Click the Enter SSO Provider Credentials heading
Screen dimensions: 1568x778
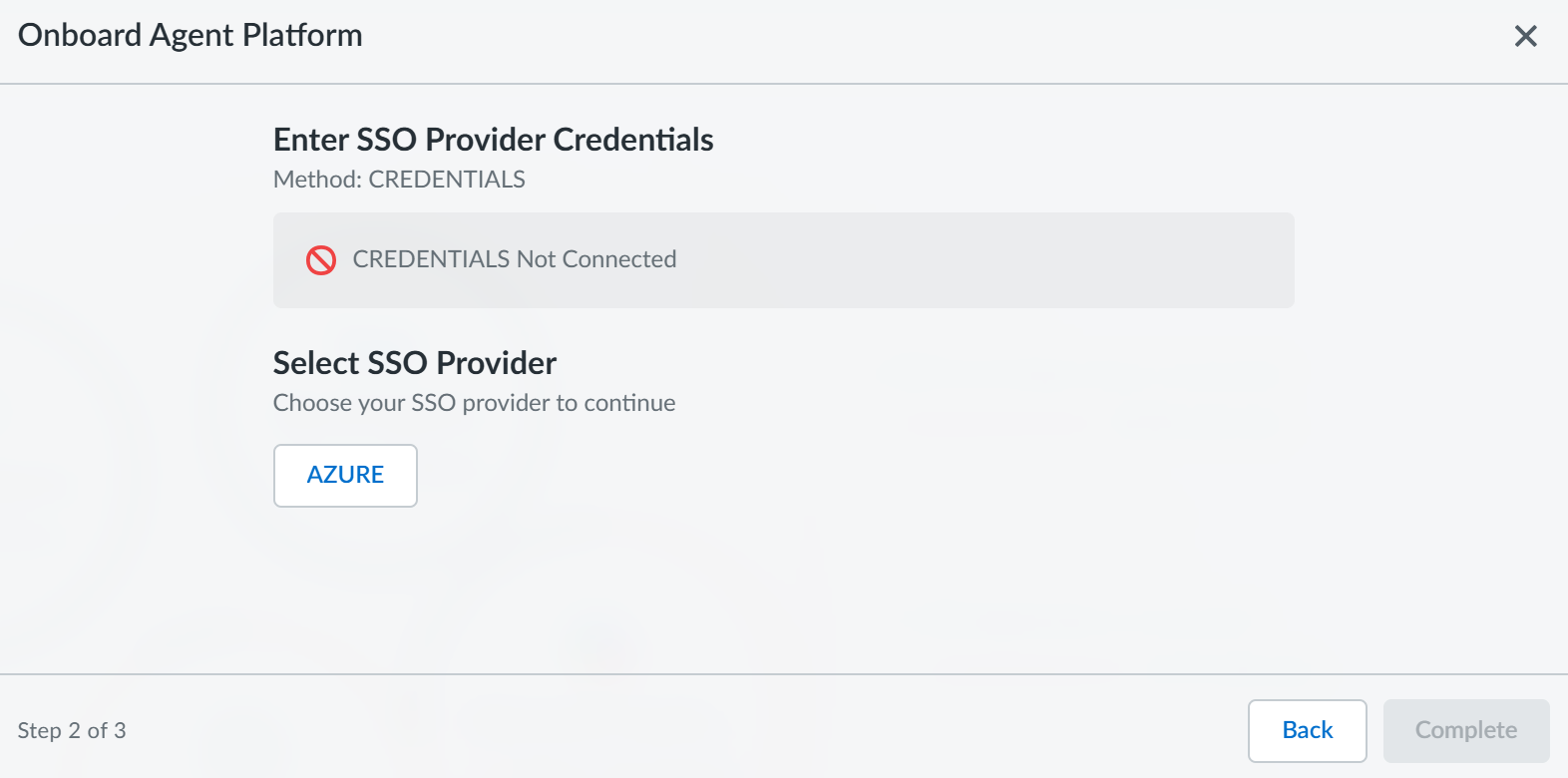(493, 140)
